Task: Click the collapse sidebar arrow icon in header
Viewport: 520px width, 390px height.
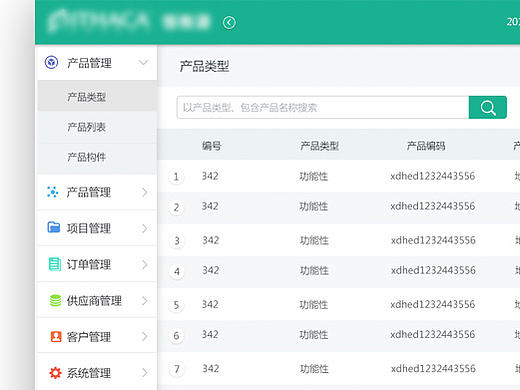Action: pyautogui.click(x=229, y=23)
